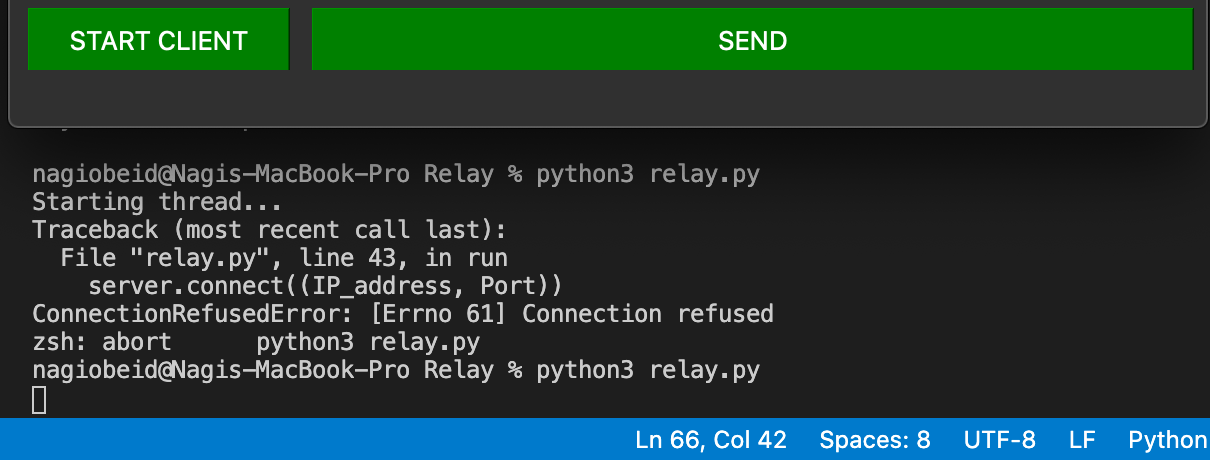Click the "Traceback (most recent call last)" line

270,230
